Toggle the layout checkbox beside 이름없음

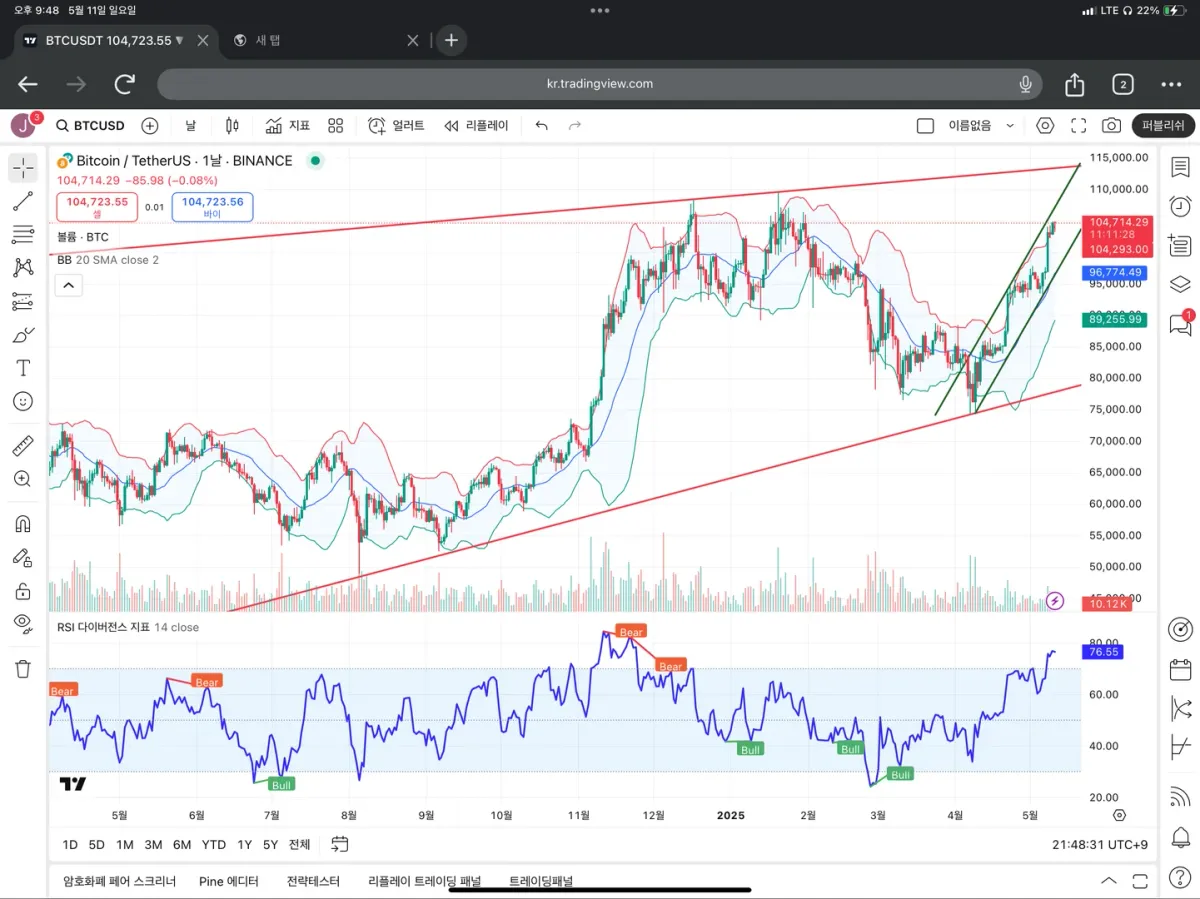tap(925, 126)
